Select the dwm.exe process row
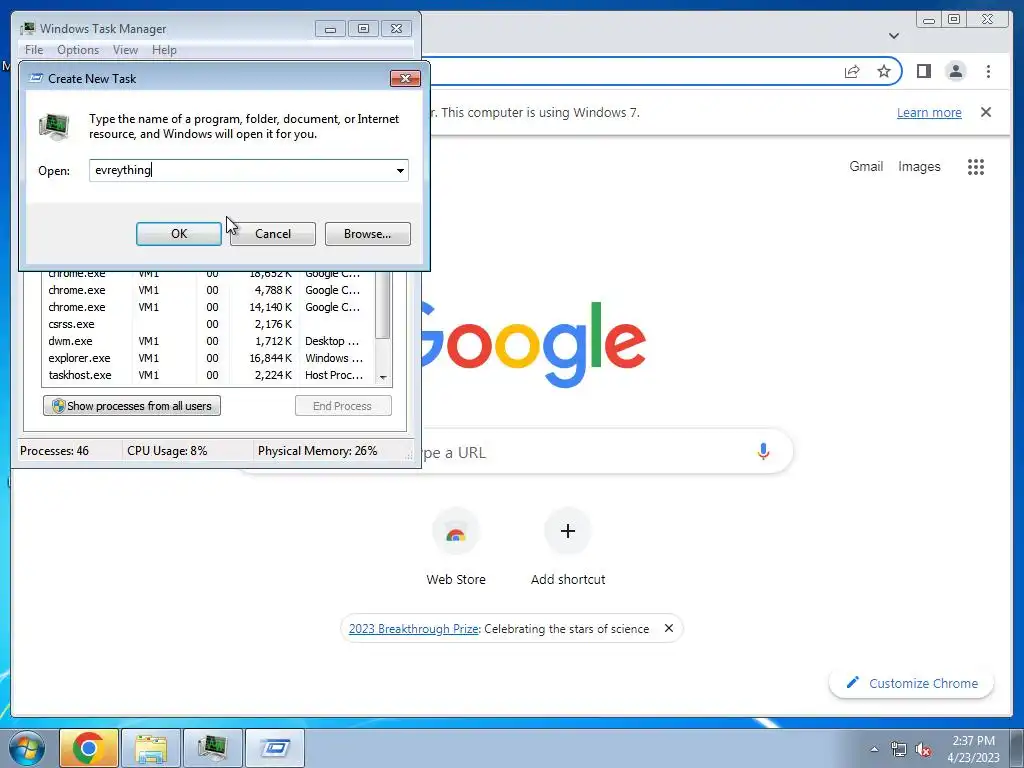The width and height of the screenshot is (1024, 768). click(208, 341)
